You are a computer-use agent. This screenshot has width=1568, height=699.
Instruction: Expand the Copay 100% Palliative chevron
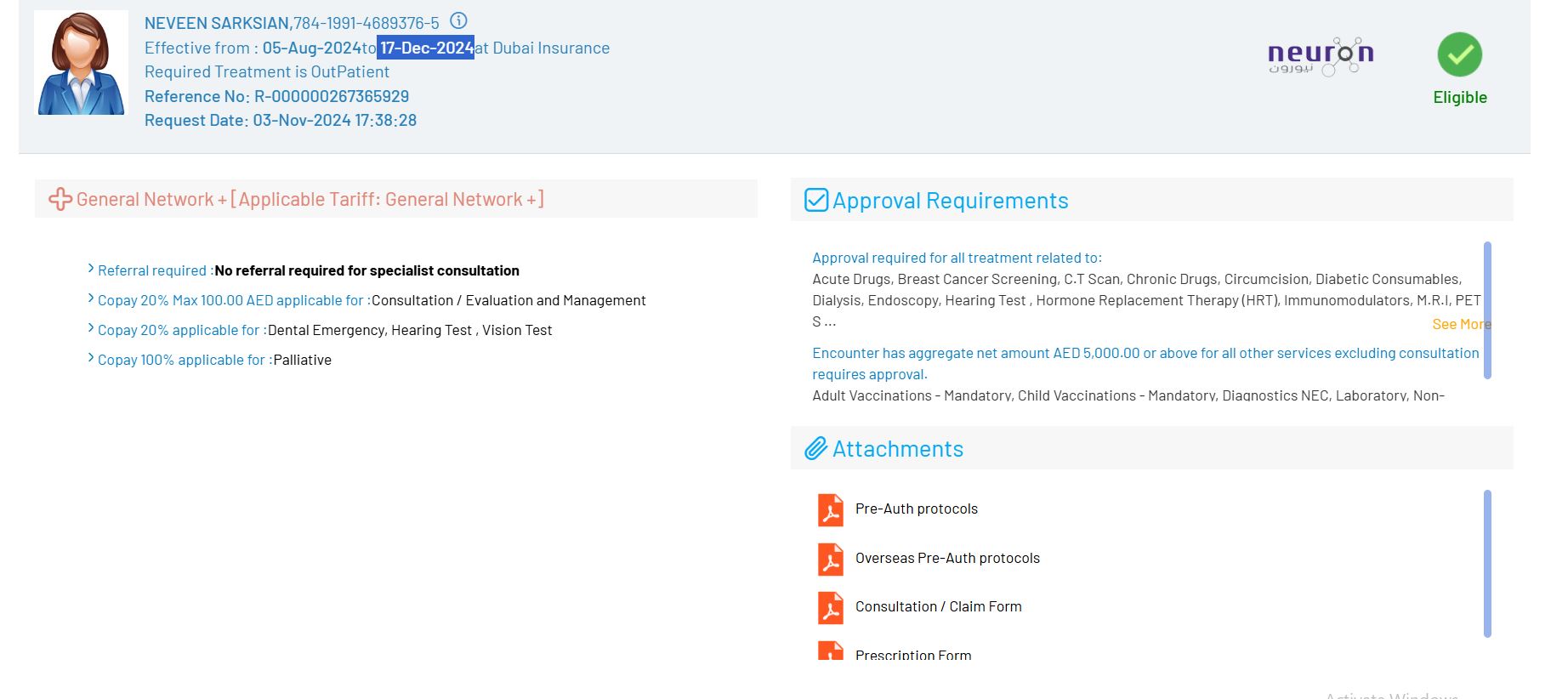[91, 358]
